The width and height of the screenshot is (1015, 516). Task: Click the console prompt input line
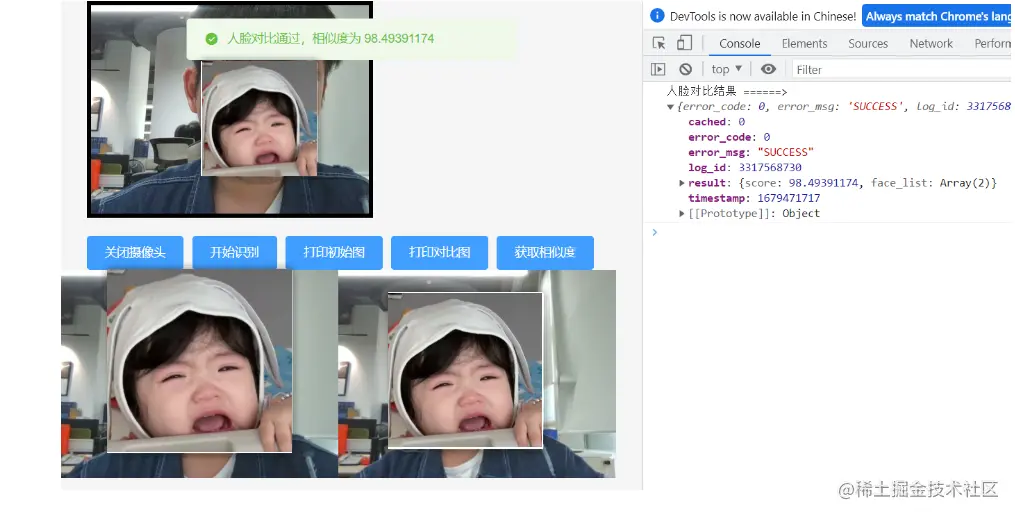point(832,232)
